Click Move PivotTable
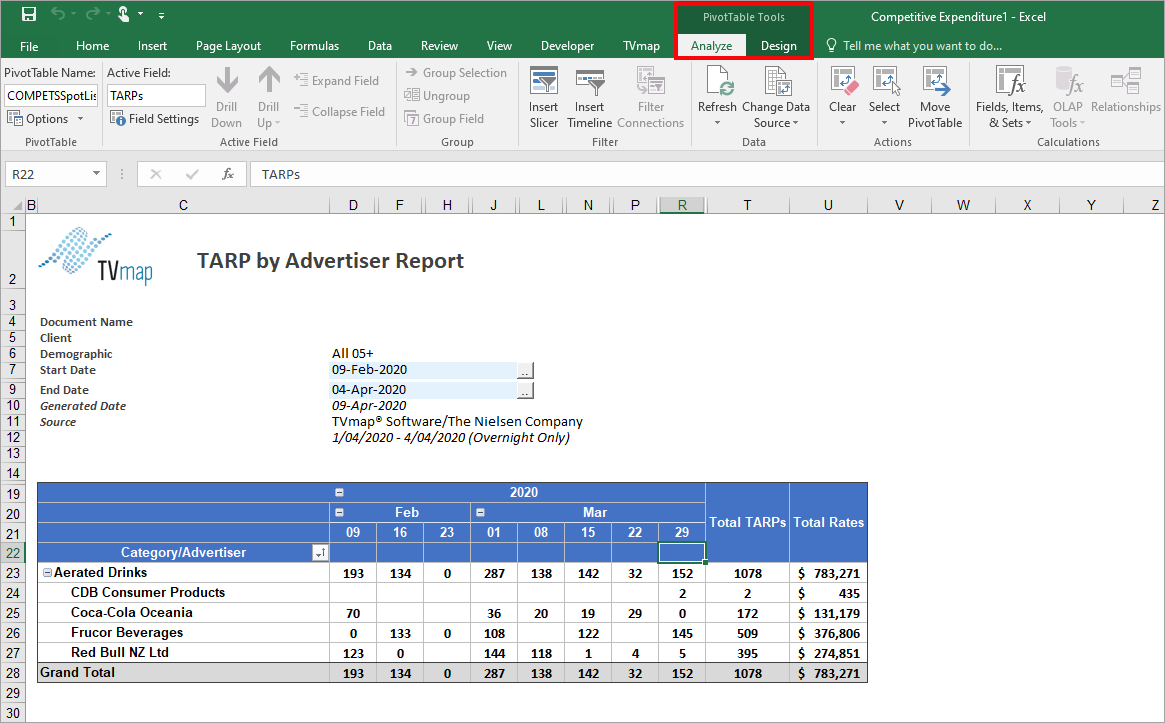 pos(935,97)
